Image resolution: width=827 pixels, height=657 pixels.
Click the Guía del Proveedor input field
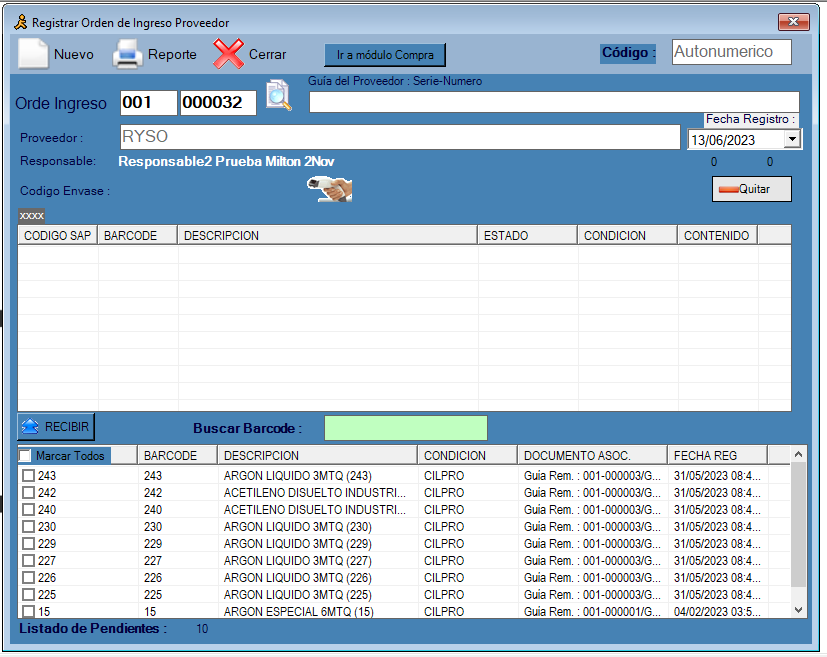554,102
